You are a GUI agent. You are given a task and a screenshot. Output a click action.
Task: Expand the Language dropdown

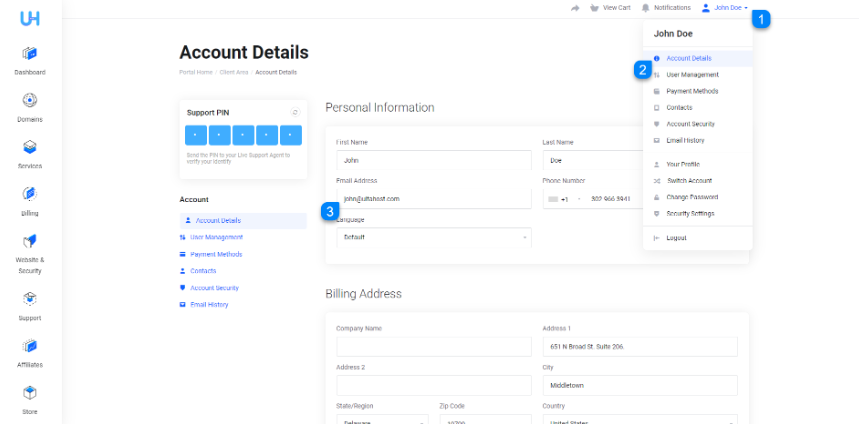point(434,238)
